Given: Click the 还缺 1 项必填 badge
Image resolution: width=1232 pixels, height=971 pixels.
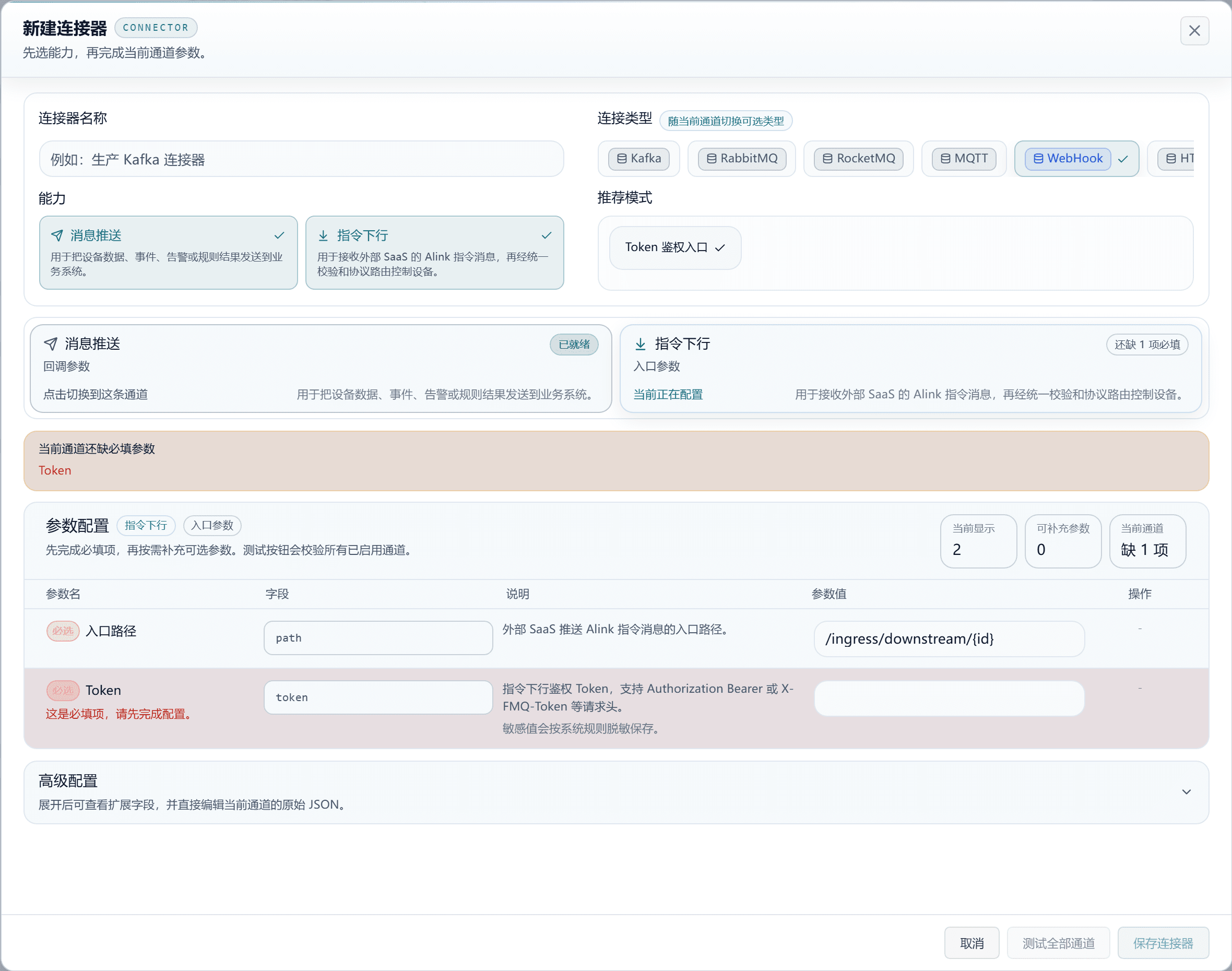Looking at the screenshot, I should click(1147, 345).
